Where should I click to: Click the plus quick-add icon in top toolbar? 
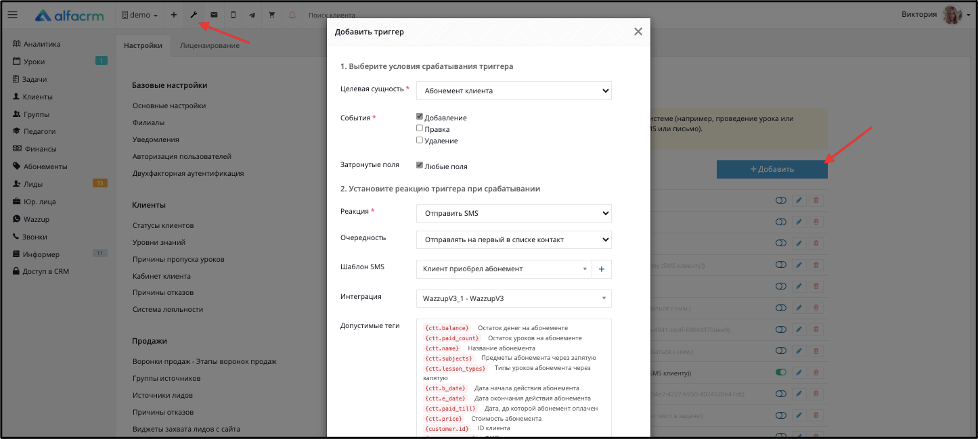[x=174, y=15]
